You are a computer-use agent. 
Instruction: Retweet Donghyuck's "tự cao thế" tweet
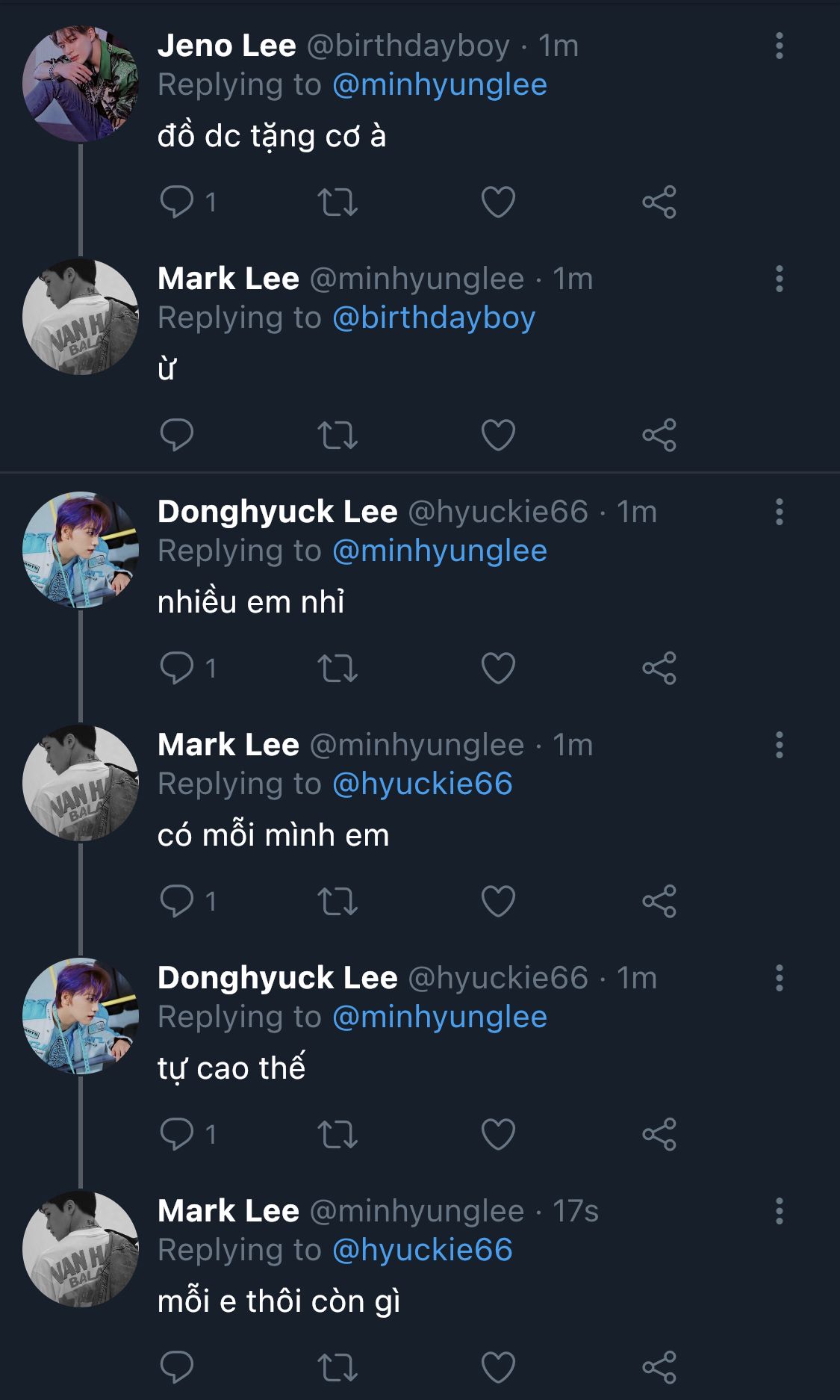click(337, 1134)
